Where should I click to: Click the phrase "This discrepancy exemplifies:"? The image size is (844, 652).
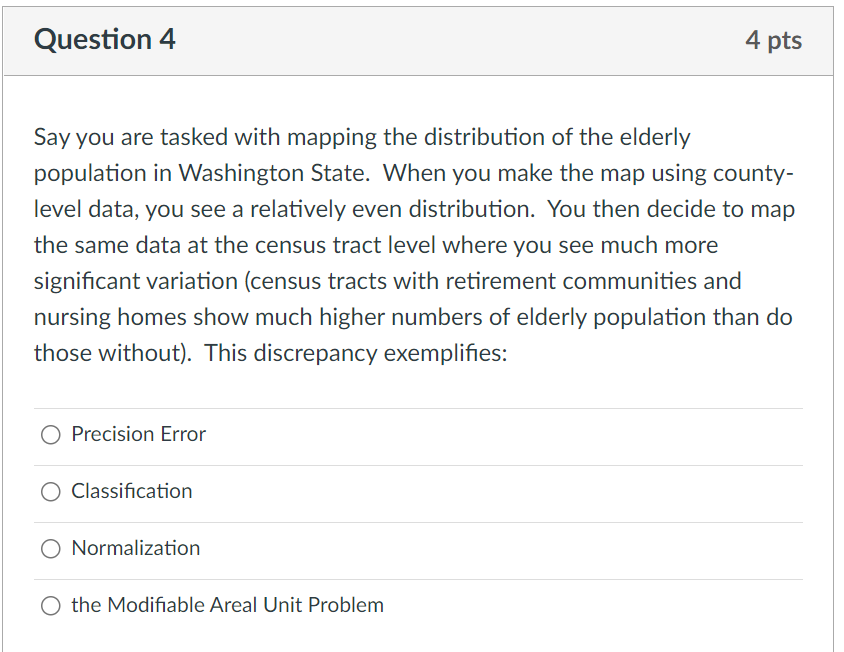356,353
